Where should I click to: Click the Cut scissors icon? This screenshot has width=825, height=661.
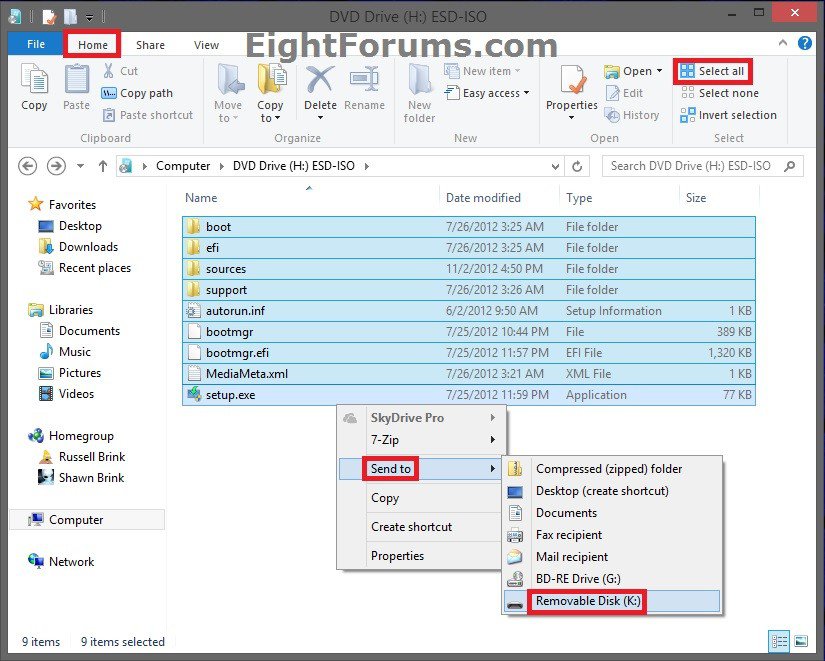click(108, 71)
